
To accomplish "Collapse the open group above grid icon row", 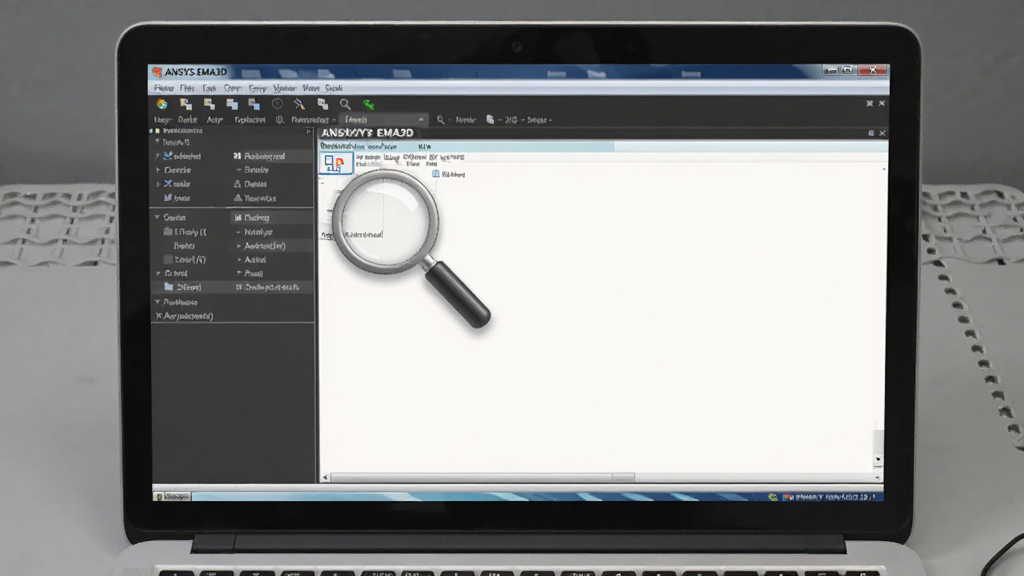I will coord(157,217).
